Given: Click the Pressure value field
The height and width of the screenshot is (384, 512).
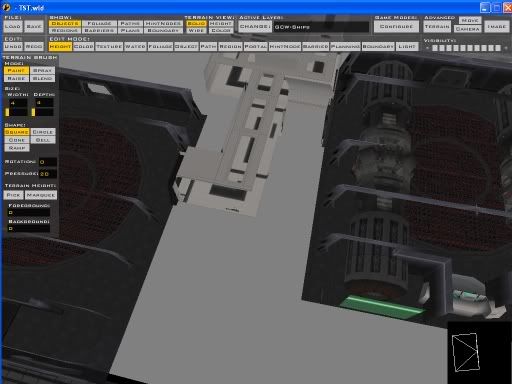Looking at the screenshot, I should click(x=48, y=174).
